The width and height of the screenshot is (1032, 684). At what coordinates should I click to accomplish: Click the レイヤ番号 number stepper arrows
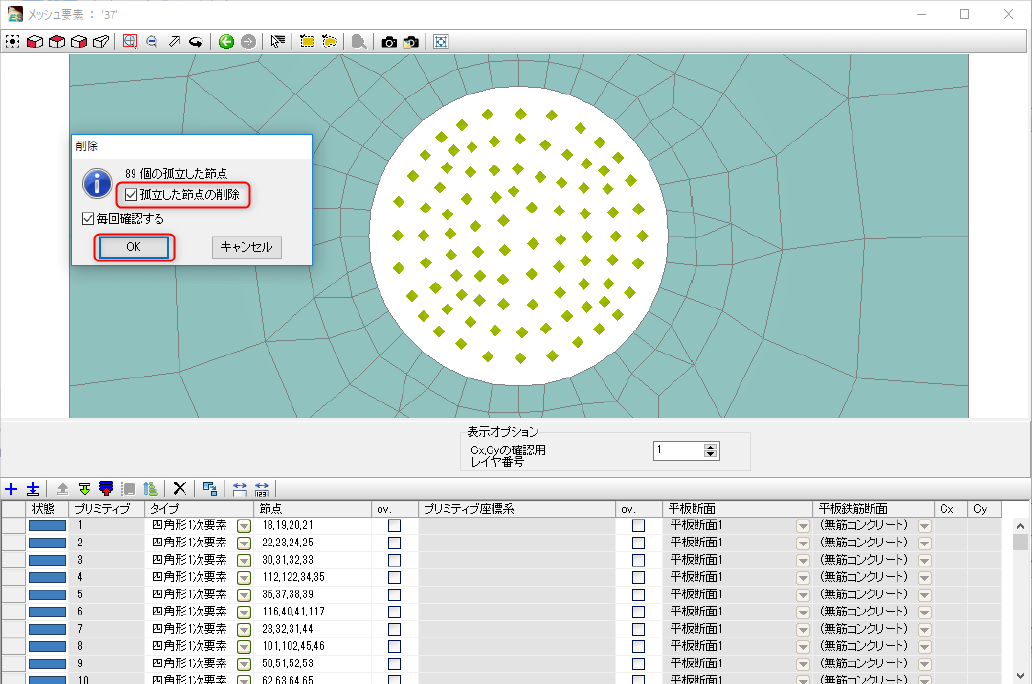(x=711, y=451)
